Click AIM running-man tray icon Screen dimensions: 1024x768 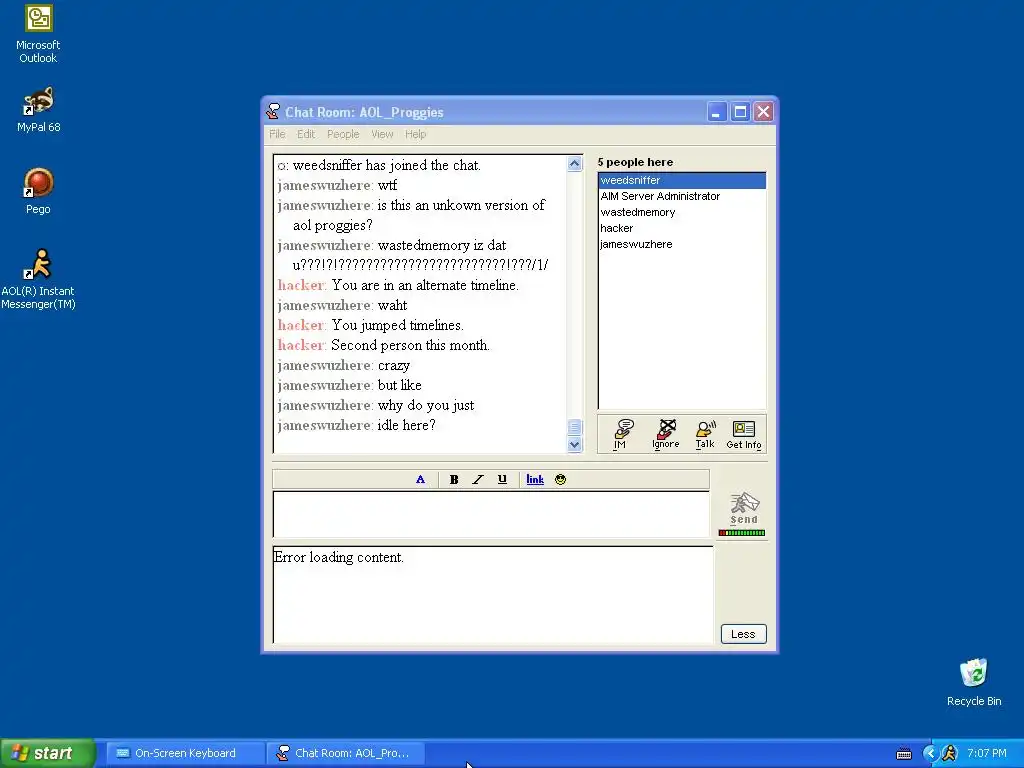[x=950, y=753]
